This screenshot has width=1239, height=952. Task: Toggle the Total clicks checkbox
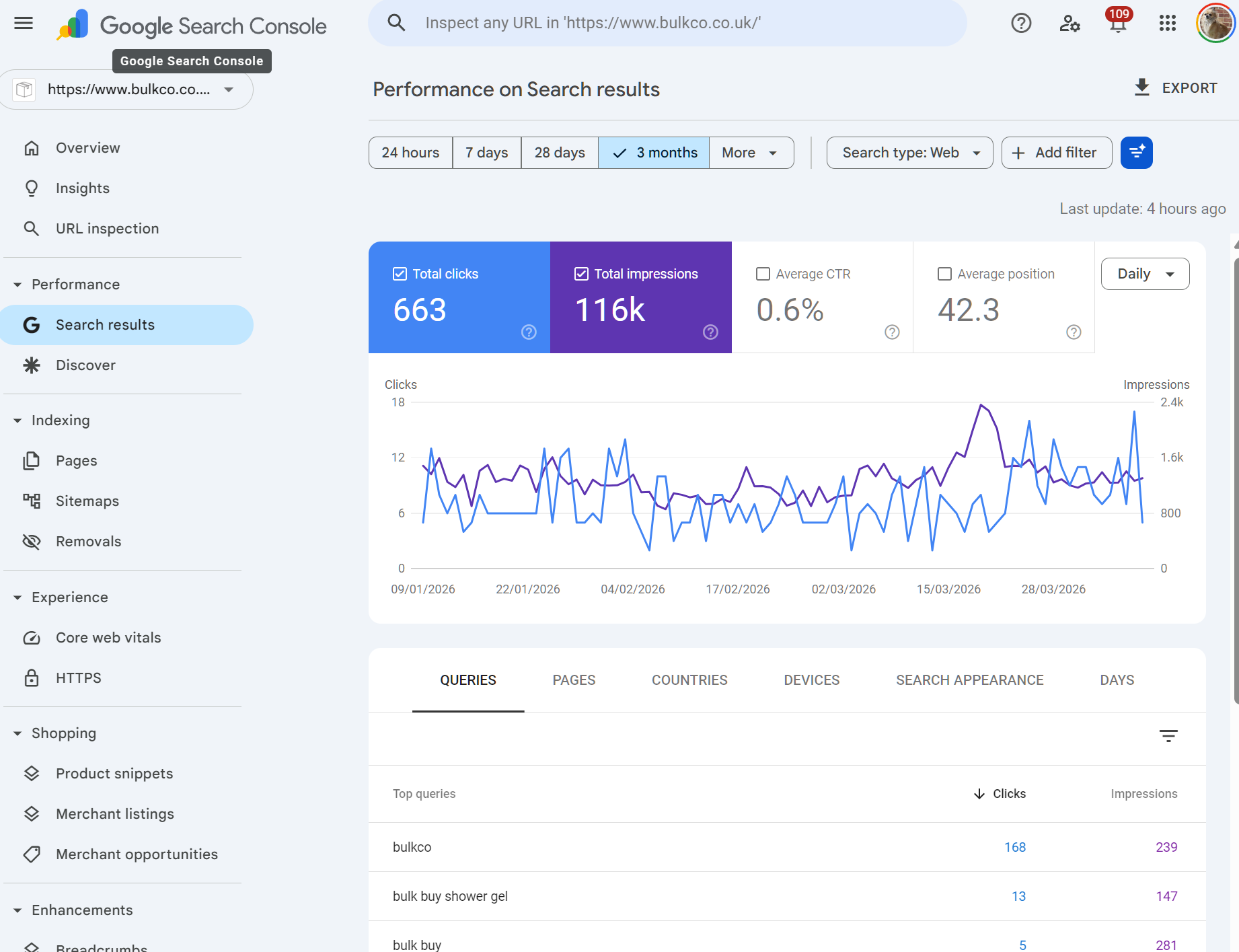point(400,274)
